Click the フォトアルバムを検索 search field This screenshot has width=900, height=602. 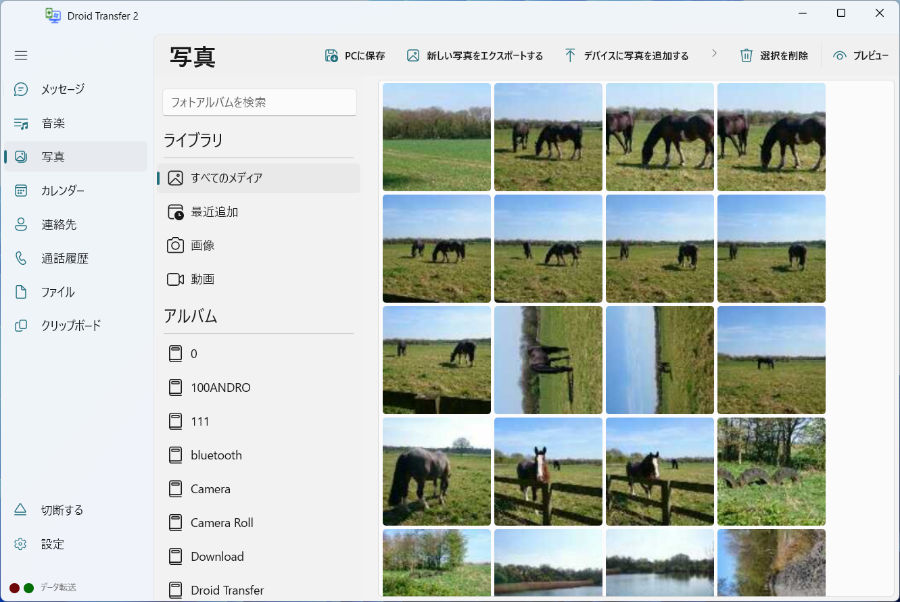pyautogui.click(x=259, y=102)
